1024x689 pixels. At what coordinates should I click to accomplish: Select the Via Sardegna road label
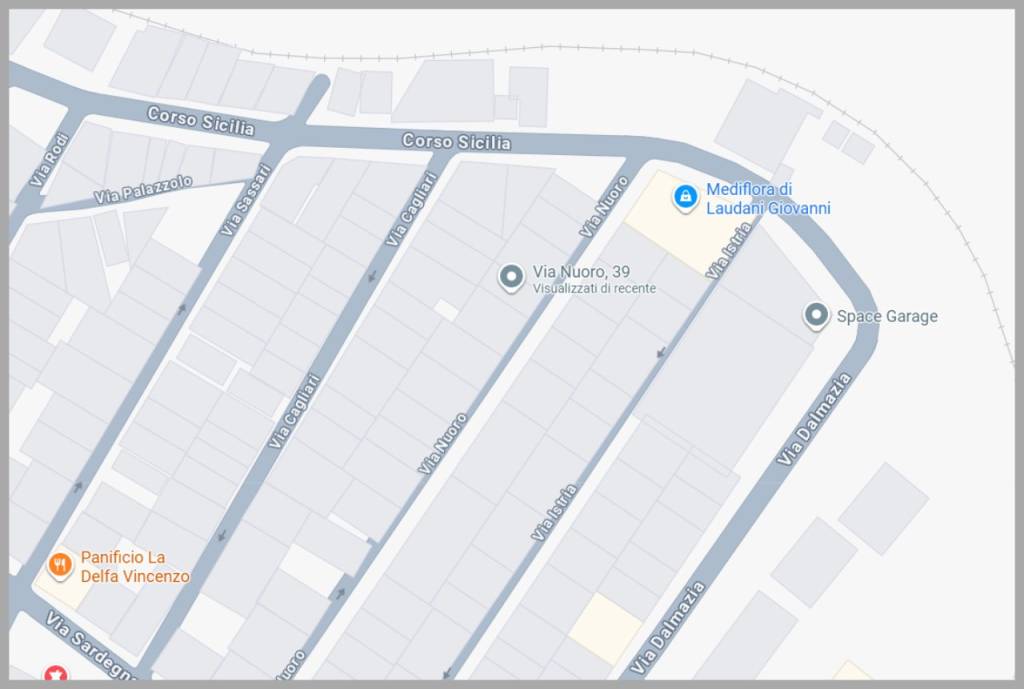pyautogui.click(x=90, y=645)
